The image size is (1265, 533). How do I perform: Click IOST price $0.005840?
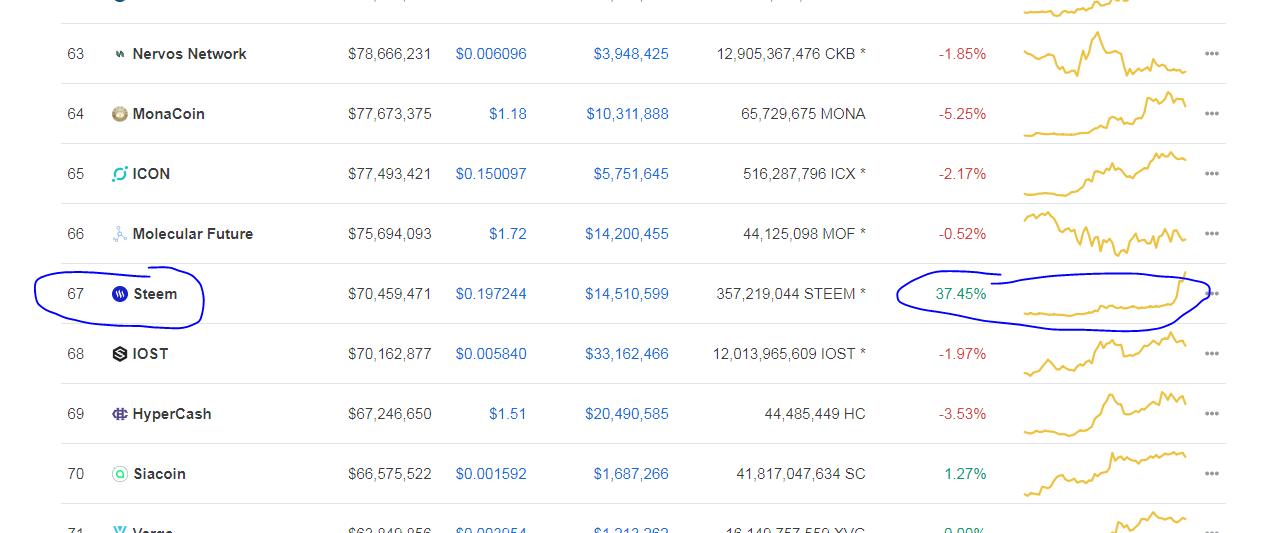pyautogui.click(x=491, y=354)
